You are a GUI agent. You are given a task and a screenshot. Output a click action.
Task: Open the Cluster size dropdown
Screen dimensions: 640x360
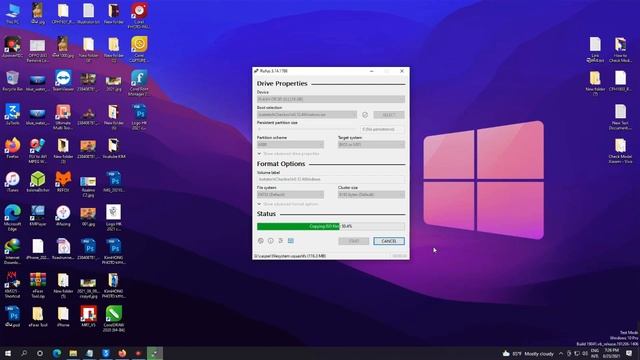(371, 194)
